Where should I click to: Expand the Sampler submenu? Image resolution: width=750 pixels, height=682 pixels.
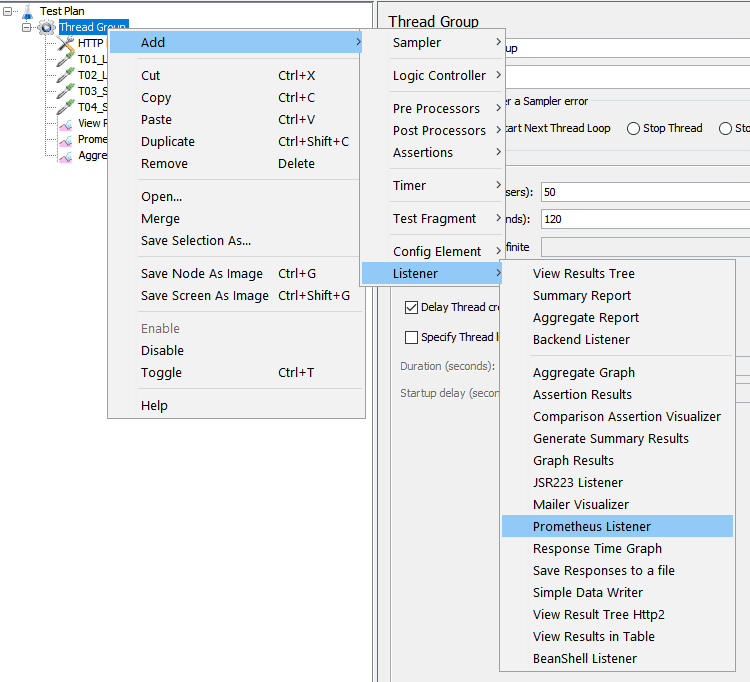pos(432,43)
